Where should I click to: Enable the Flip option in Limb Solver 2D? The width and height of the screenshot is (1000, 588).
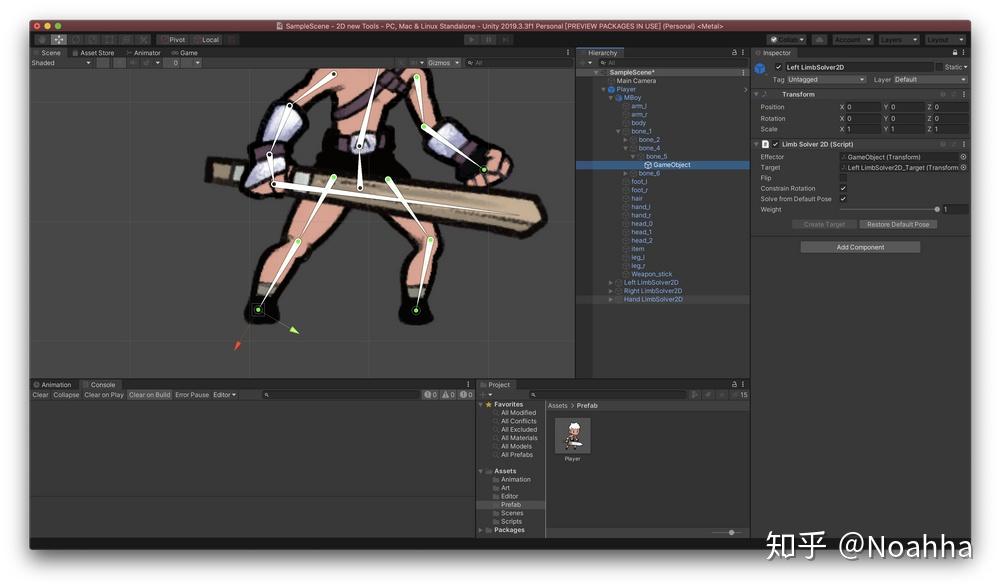coord(843,178)
